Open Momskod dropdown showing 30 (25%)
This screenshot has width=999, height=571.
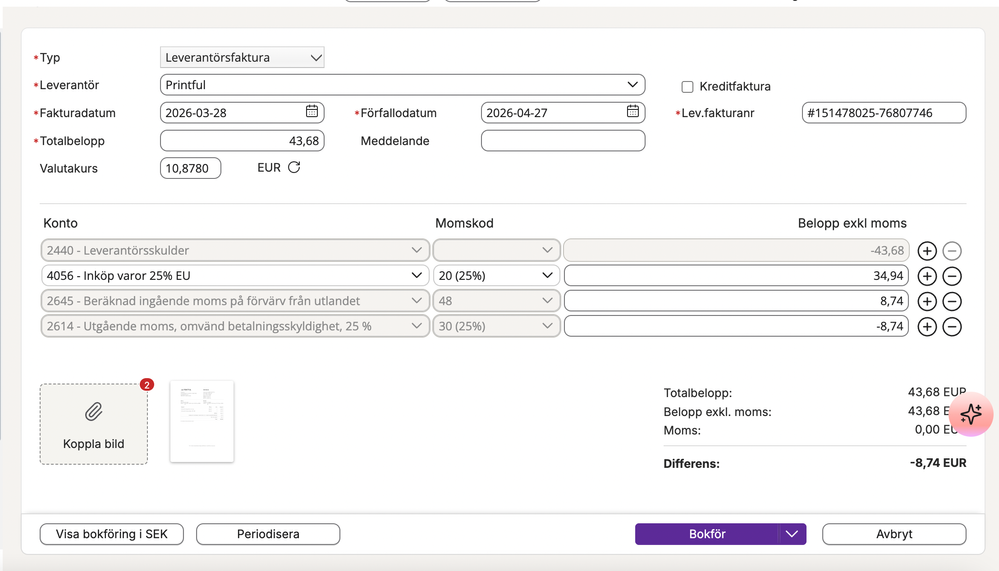tap(496, 326)
